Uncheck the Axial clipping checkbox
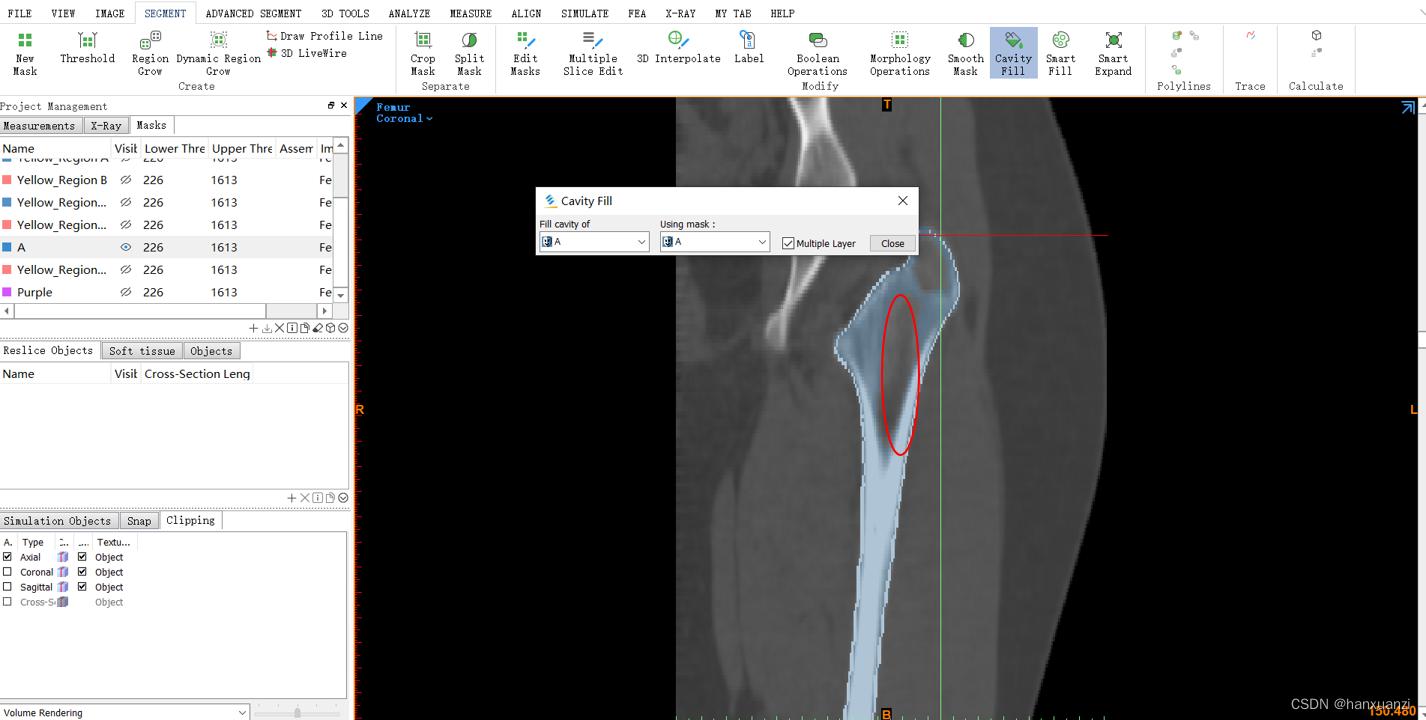Viewport: 1426px width, 720px height. [x=8, y=557]
